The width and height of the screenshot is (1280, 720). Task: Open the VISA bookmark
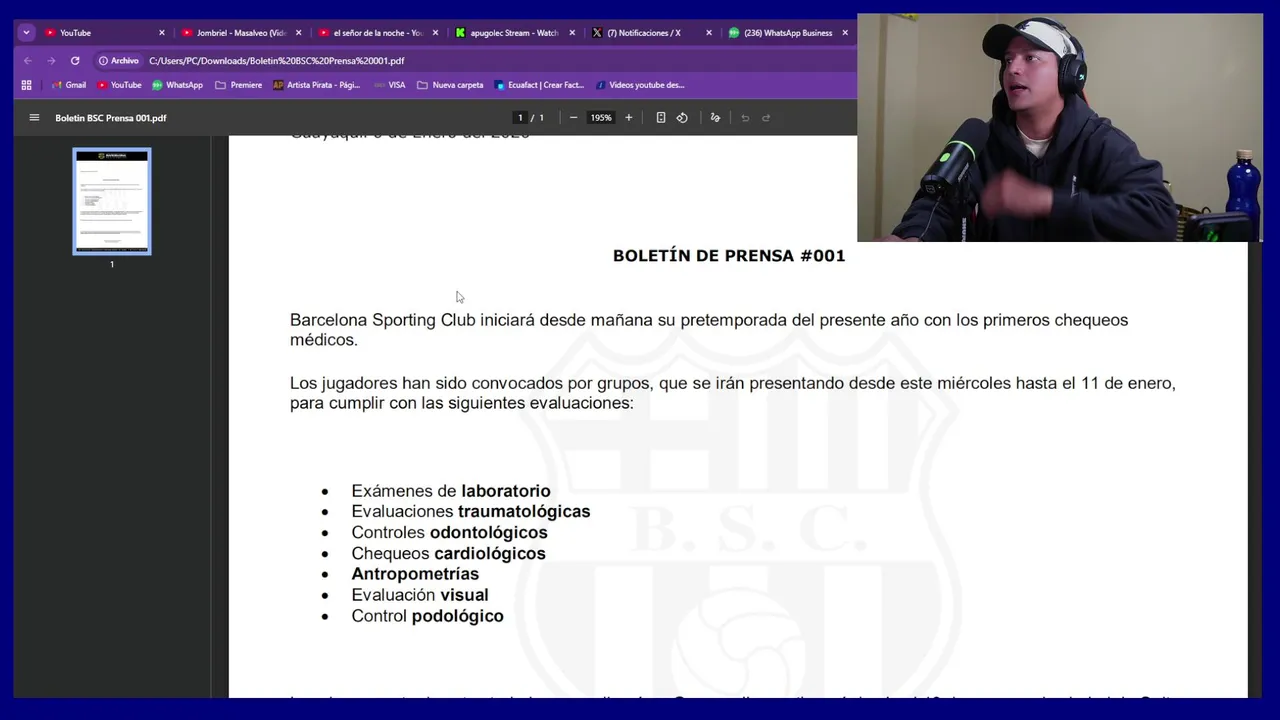[389, 85]
